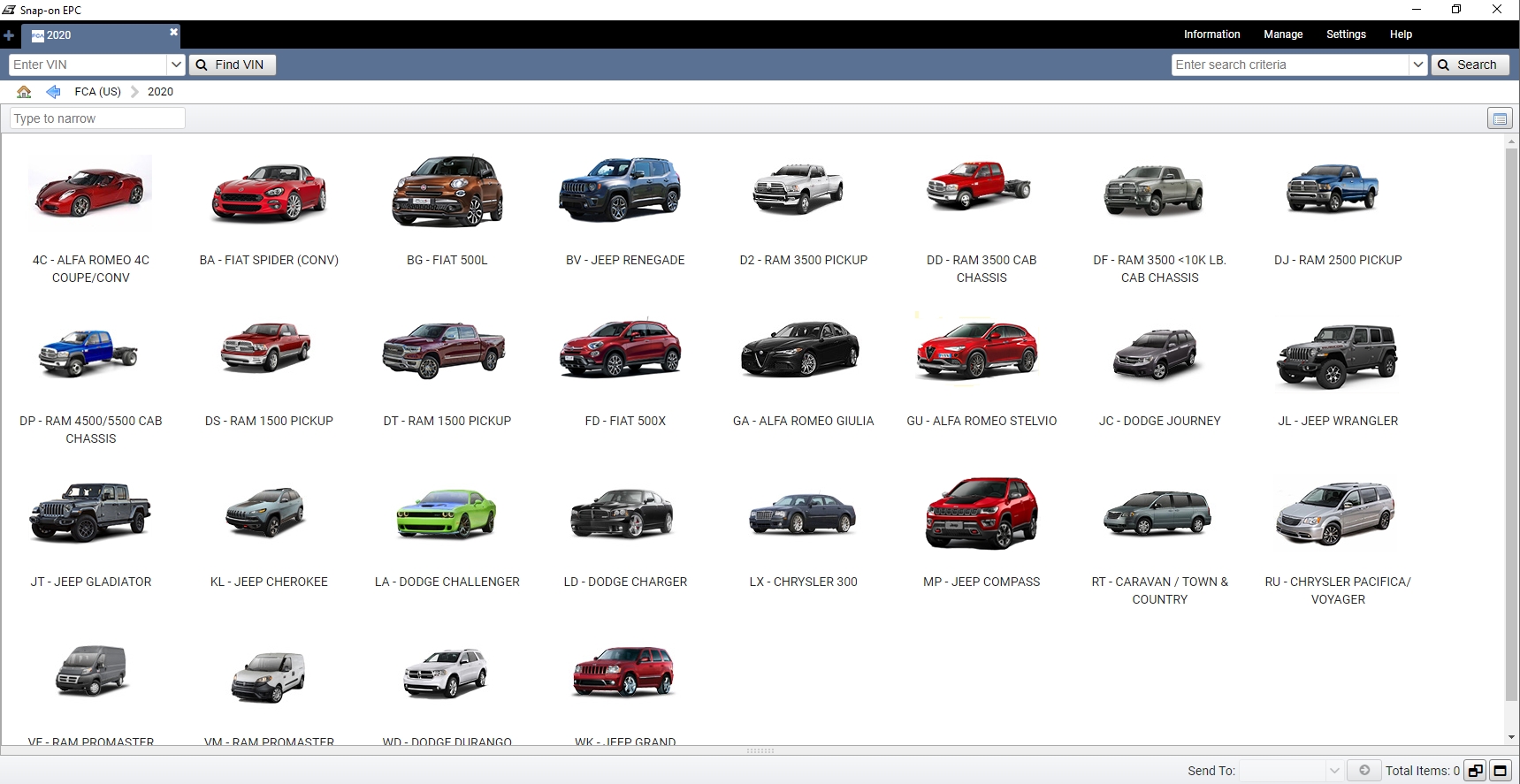Select the DD RAM 3500 Cab Chassis thumbnail
1520x784 pixels.
coord(979,185)
